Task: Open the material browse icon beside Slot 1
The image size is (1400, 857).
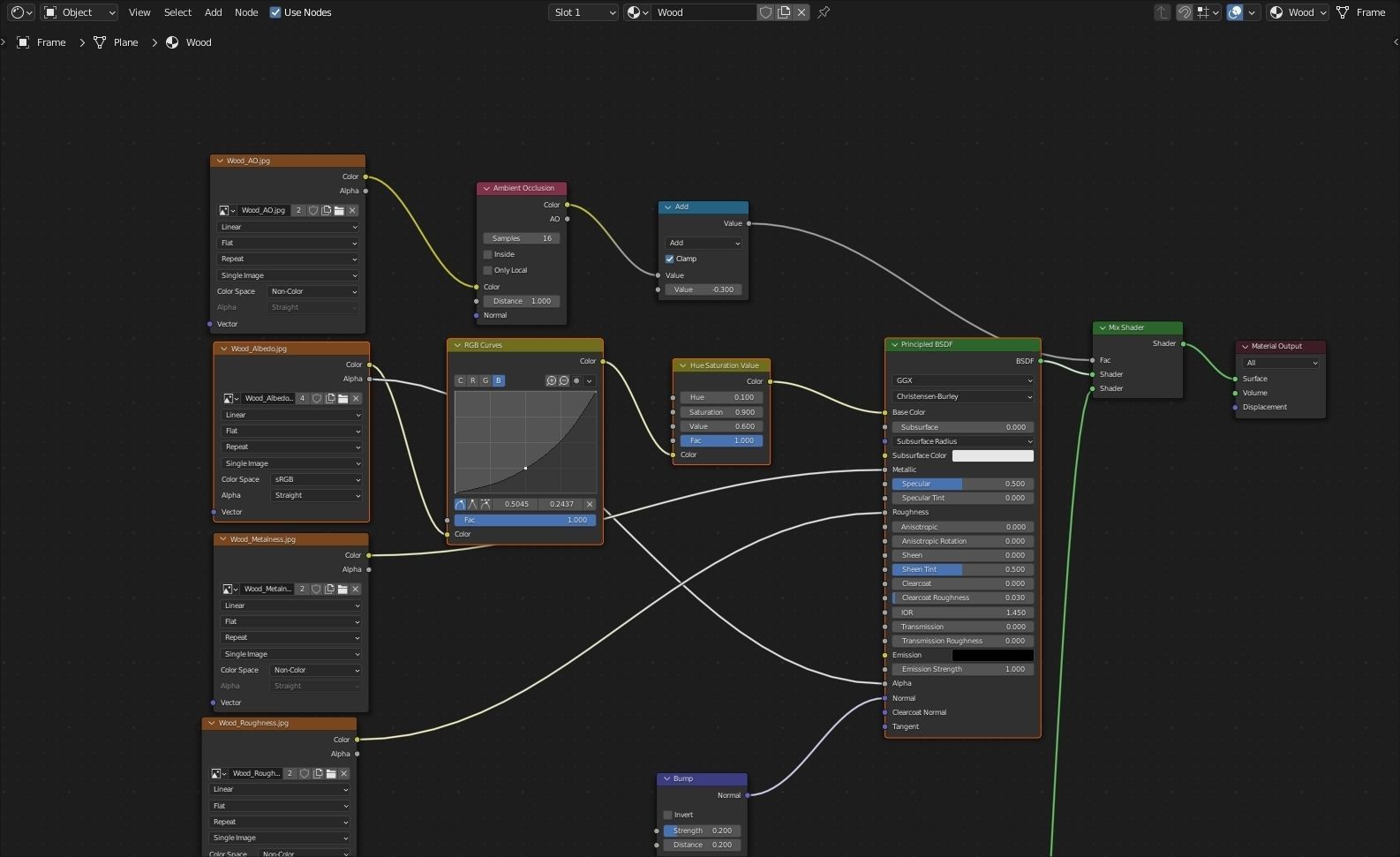Action: click(x=637, y=12)
